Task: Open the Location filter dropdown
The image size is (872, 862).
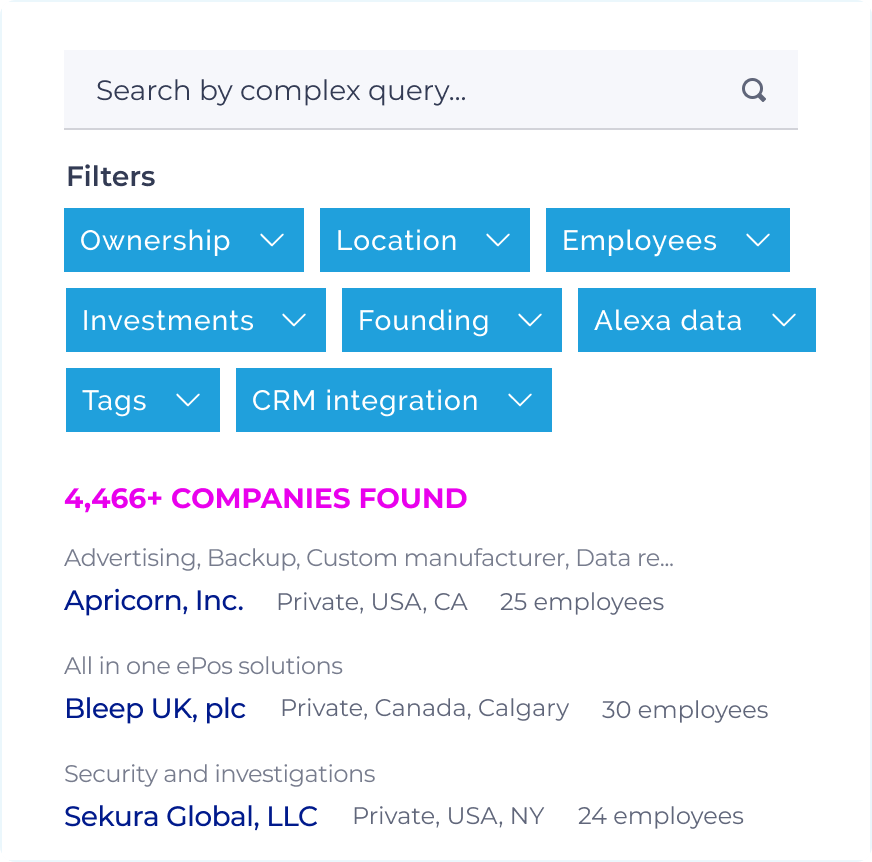Action: [x=424, y=240]
